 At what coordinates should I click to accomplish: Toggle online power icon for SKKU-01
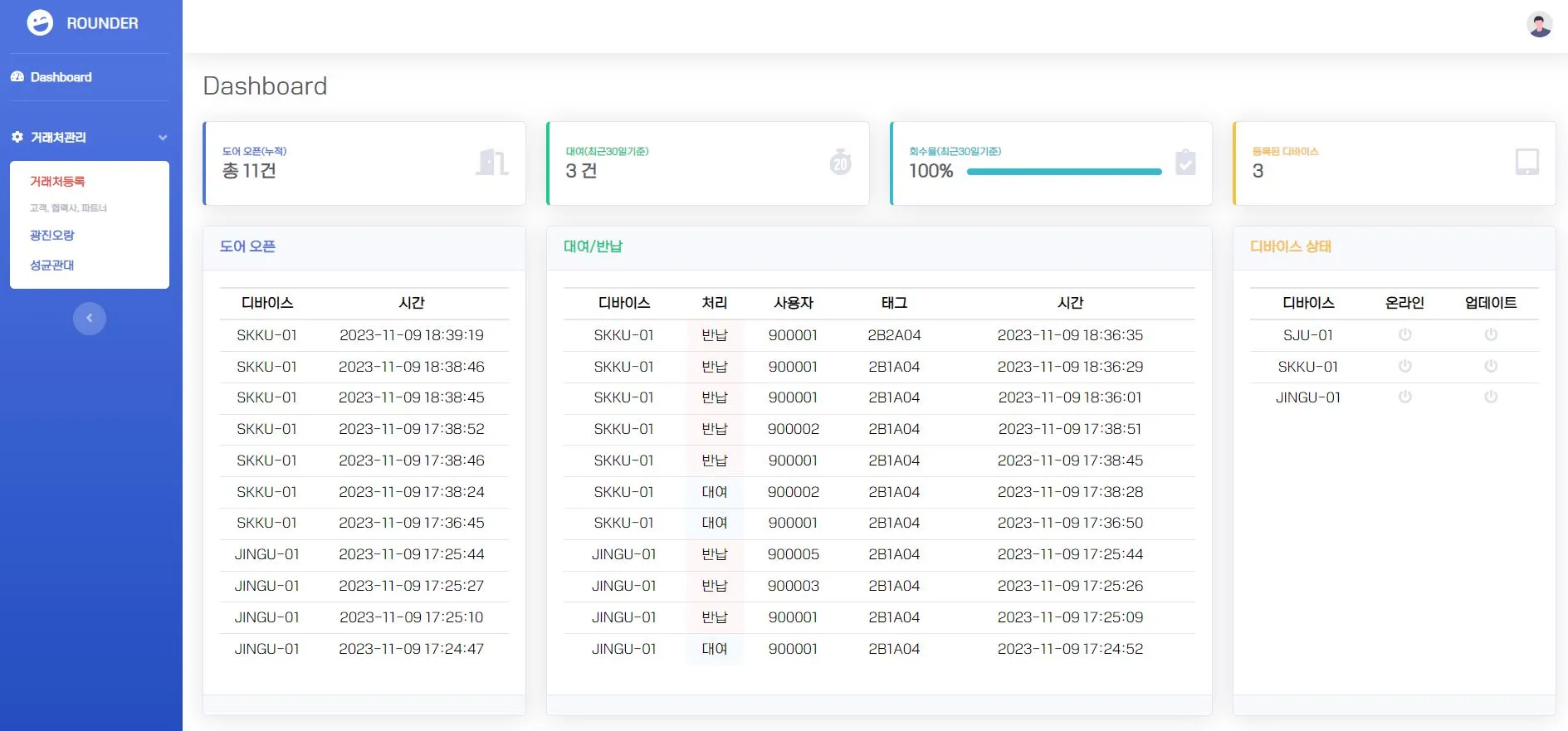1404,366
